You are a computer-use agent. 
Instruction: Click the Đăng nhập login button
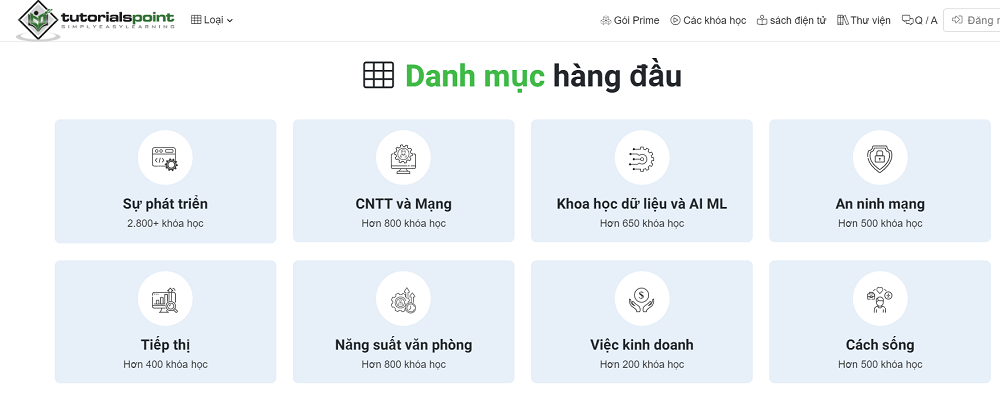click(971, 20)
